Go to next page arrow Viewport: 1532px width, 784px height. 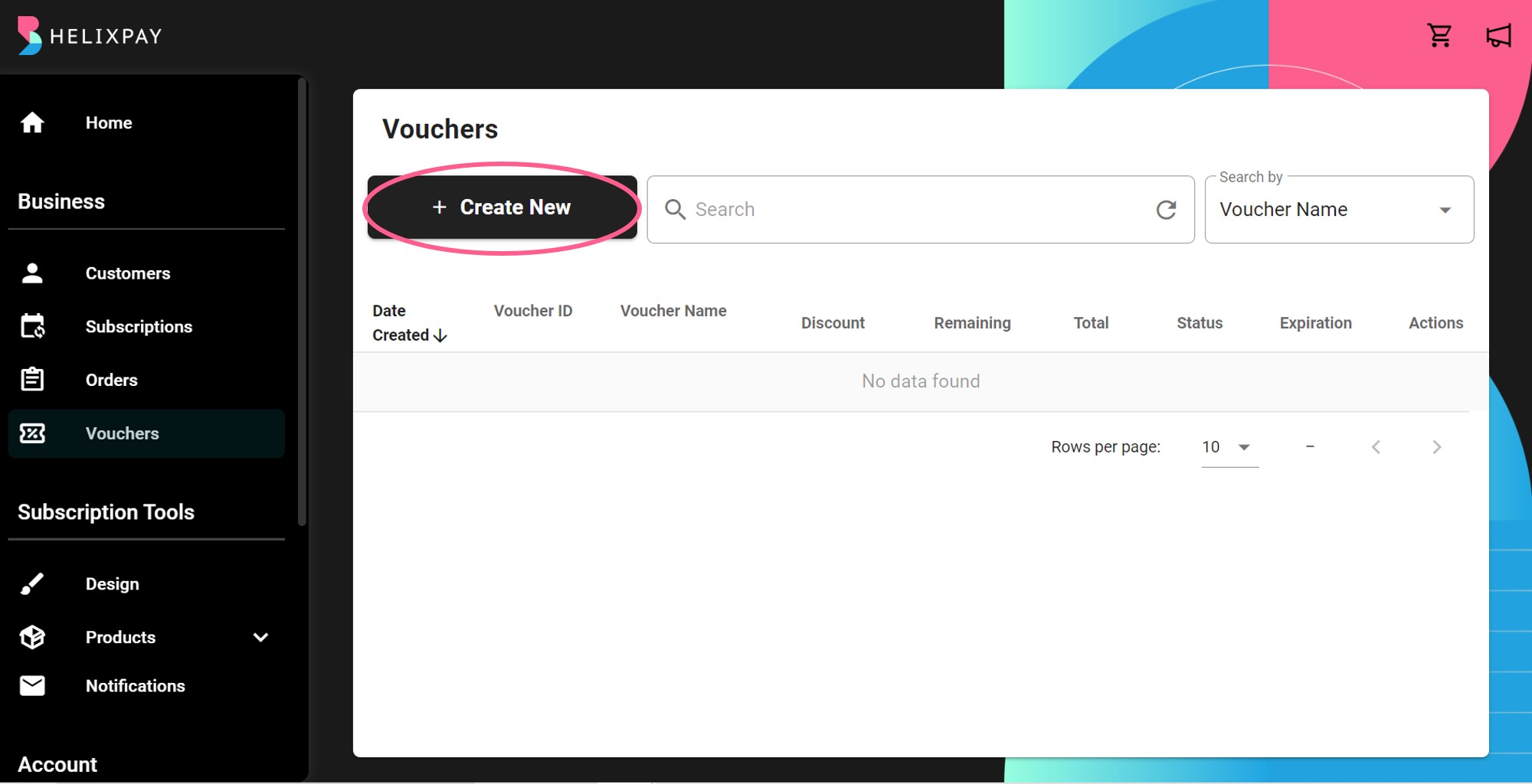point(1437,447)
